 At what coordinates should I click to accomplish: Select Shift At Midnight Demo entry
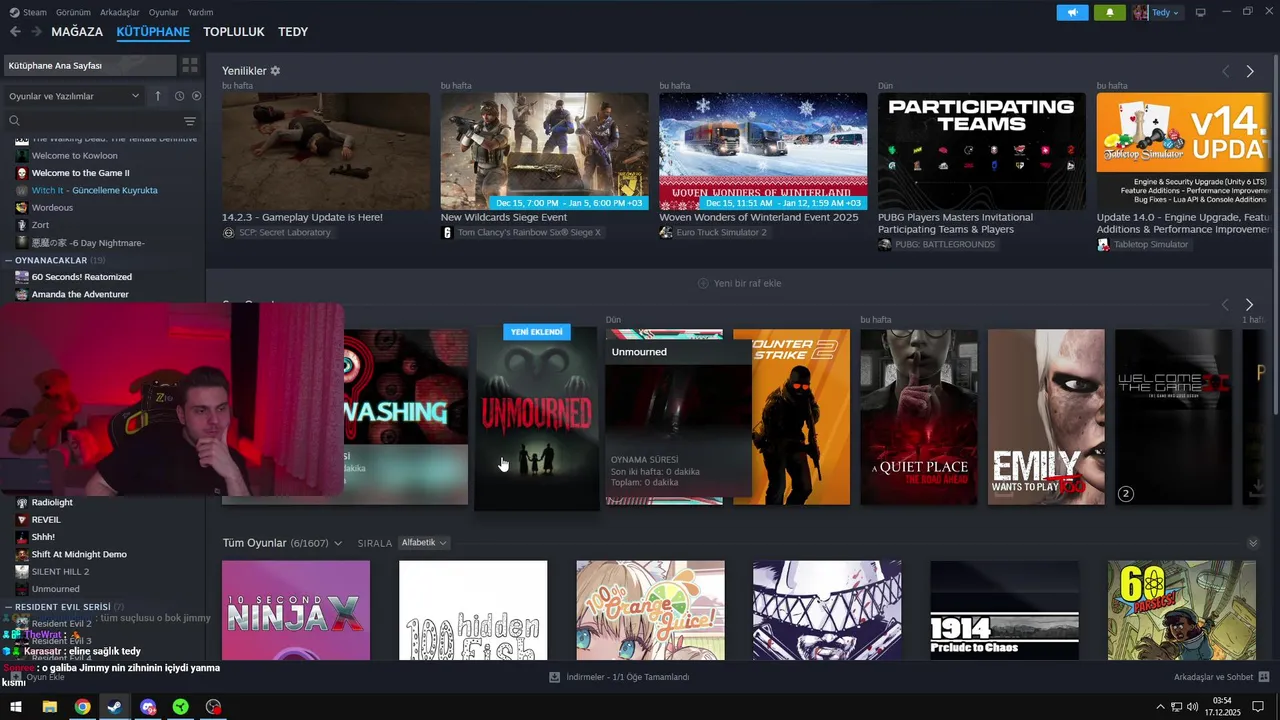[x=79, y=554]
